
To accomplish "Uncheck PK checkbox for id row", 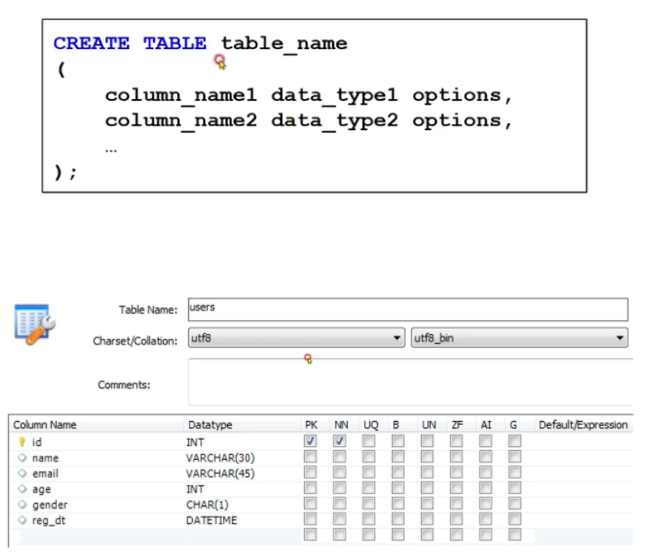I will click(310, 441).
